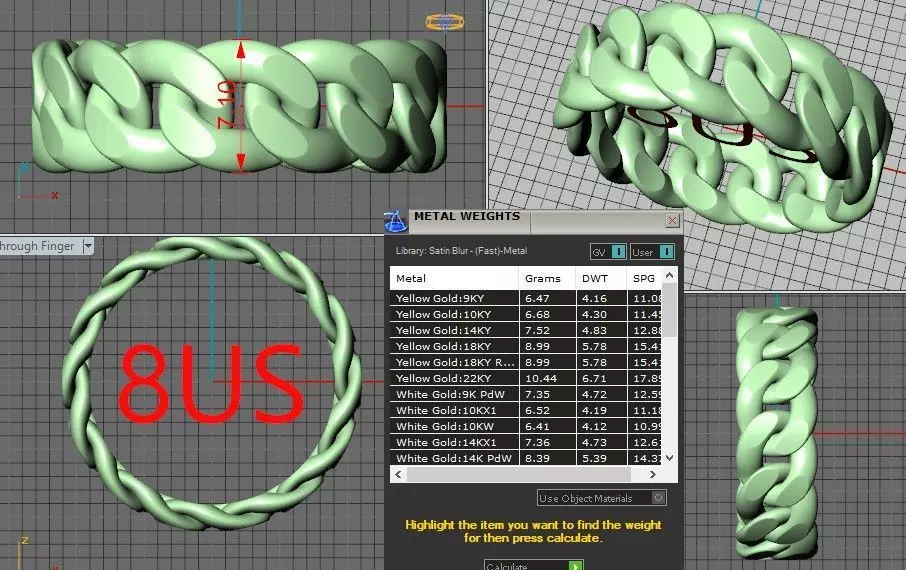The image size is (906, 570).
Task: Click the scroll right arrow below metals table
Action: 652,474
